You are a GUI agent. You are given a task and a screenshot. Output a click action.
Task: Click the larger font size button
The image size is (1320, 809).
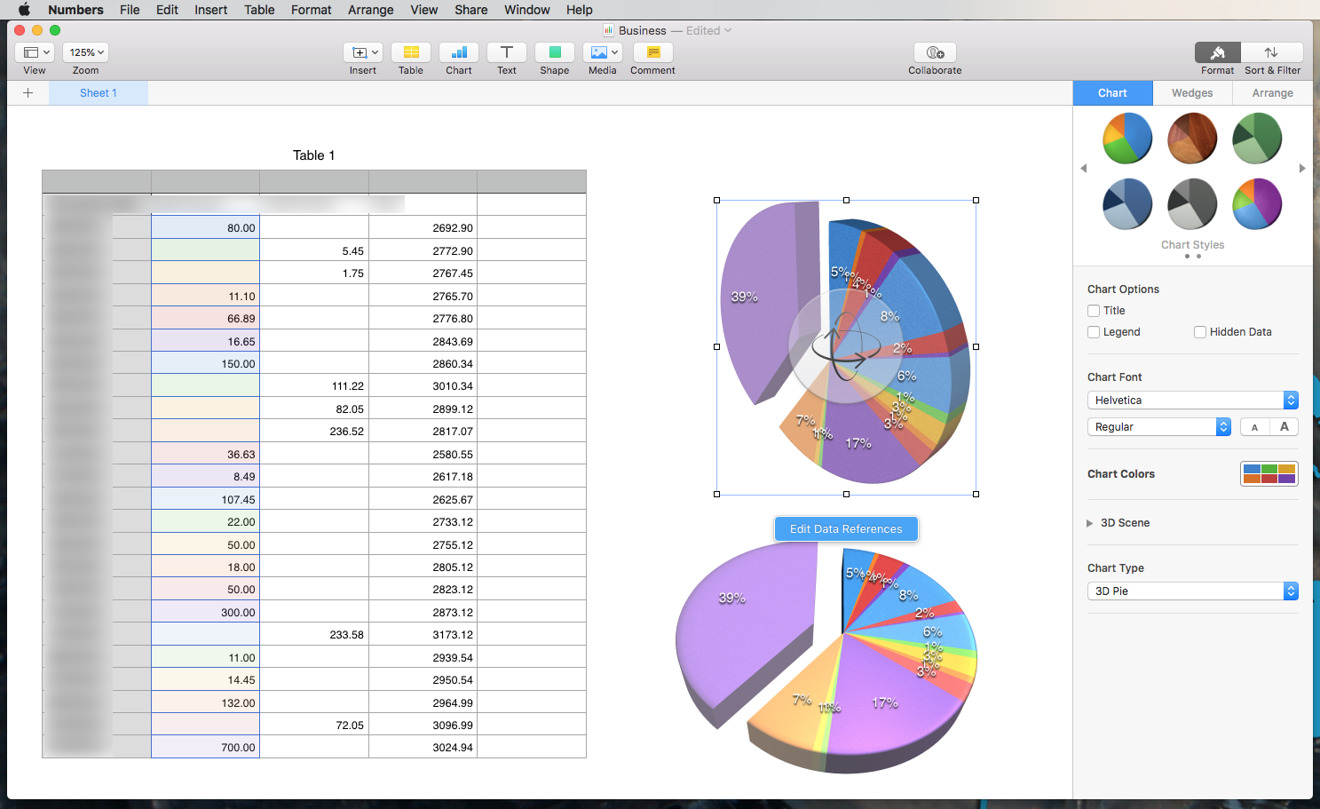click(x=1285, y=426)
